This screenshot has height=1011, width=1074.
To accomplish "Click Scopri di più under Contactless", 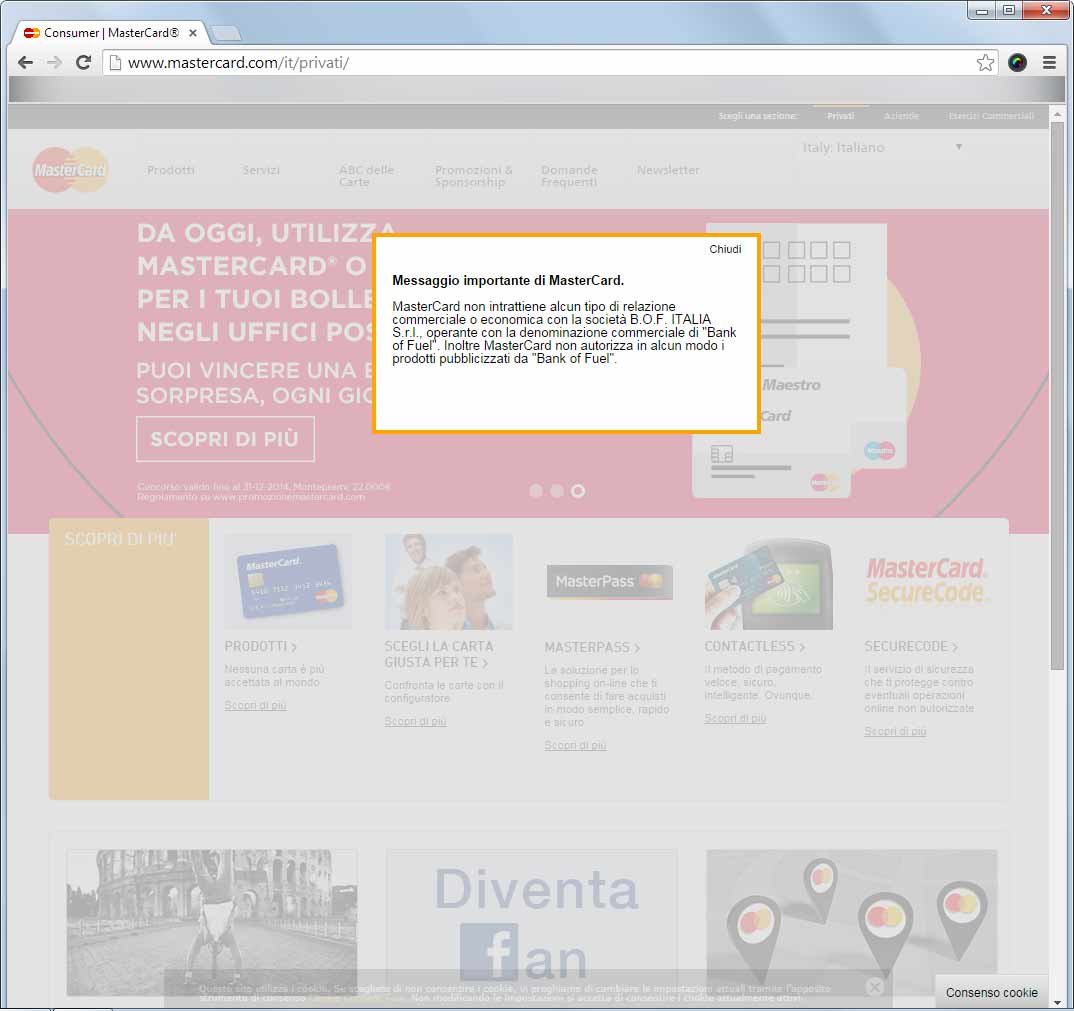I will 735,719.
